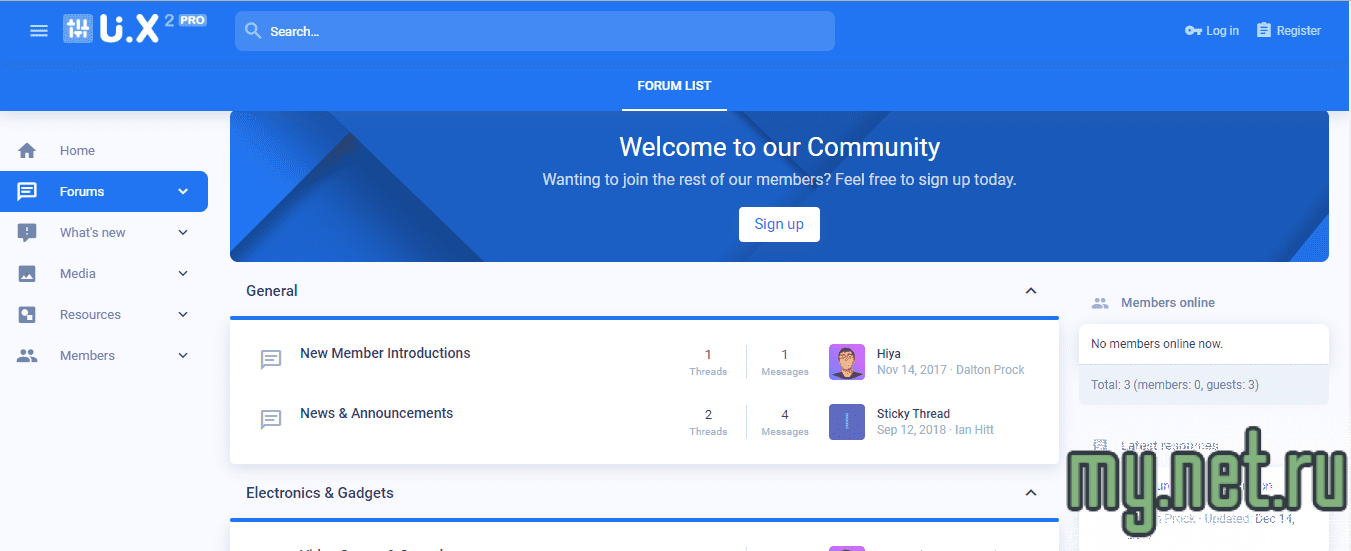The height and width of the screenshot is (551, 1351).
Task: Open the Log in link
Action: click(1212, 31)
